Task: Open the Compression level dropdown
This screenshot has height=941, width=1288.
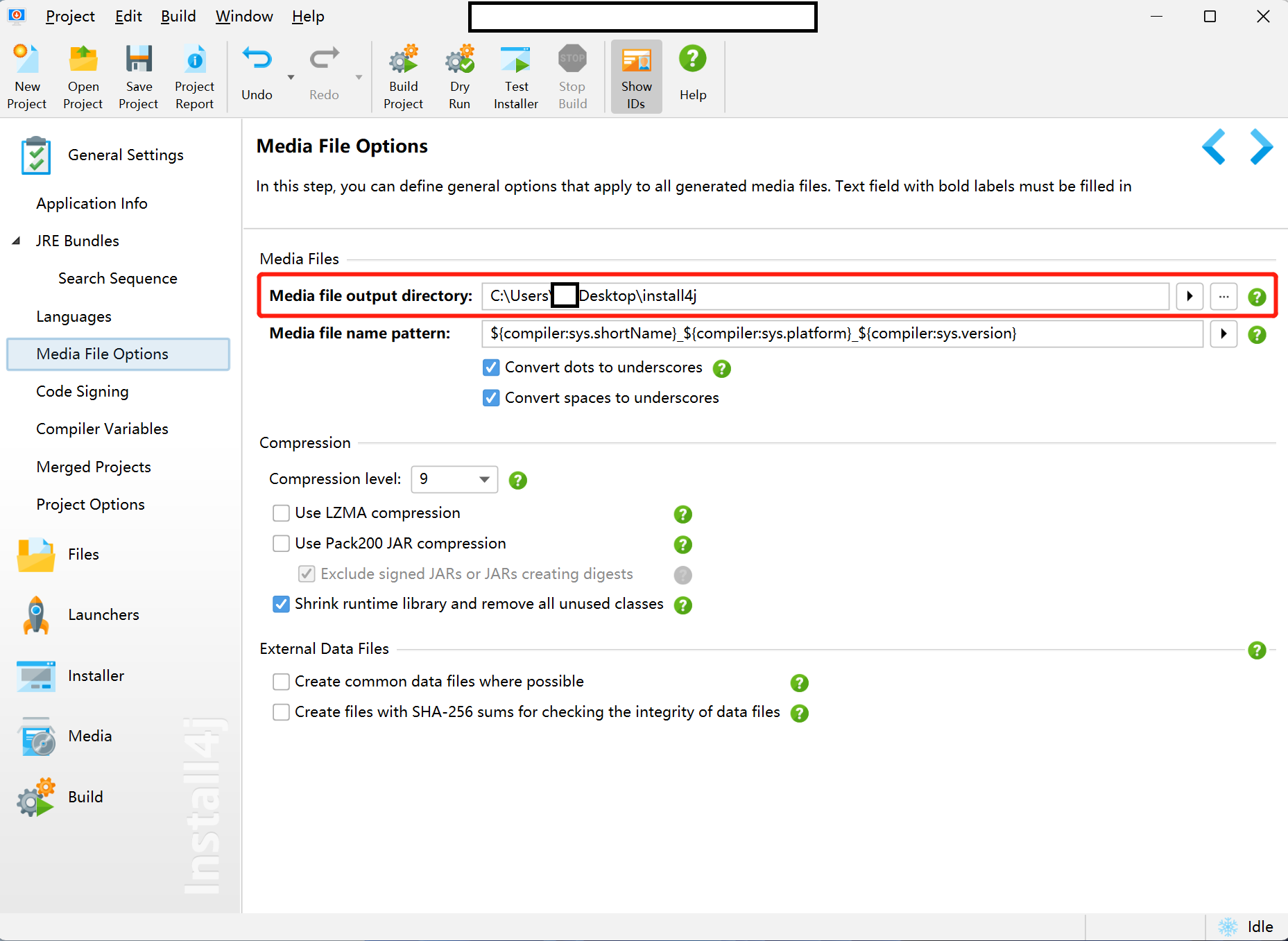Action: point(454,479)
